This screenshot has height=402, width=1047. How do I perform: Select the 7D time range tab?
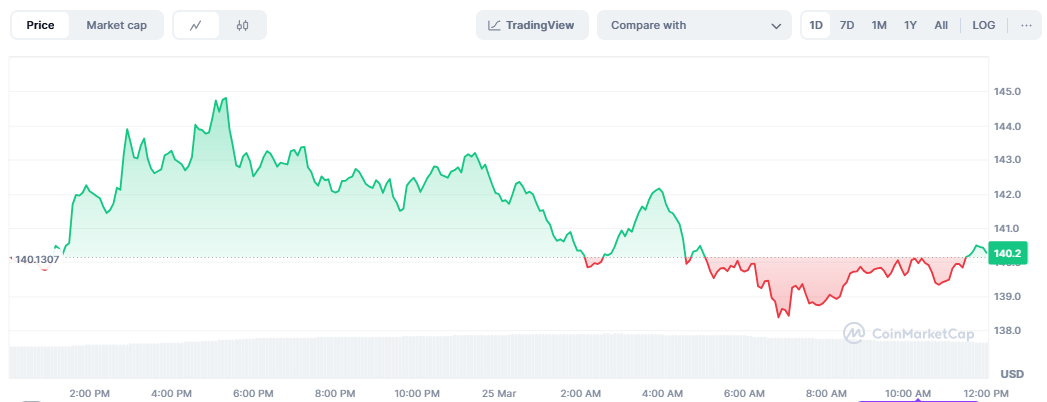tap(847, 25)
